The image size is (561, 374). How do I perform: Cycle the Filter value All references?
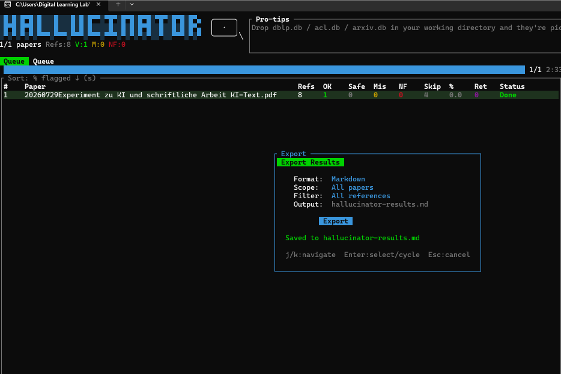[x=361, y=196]
